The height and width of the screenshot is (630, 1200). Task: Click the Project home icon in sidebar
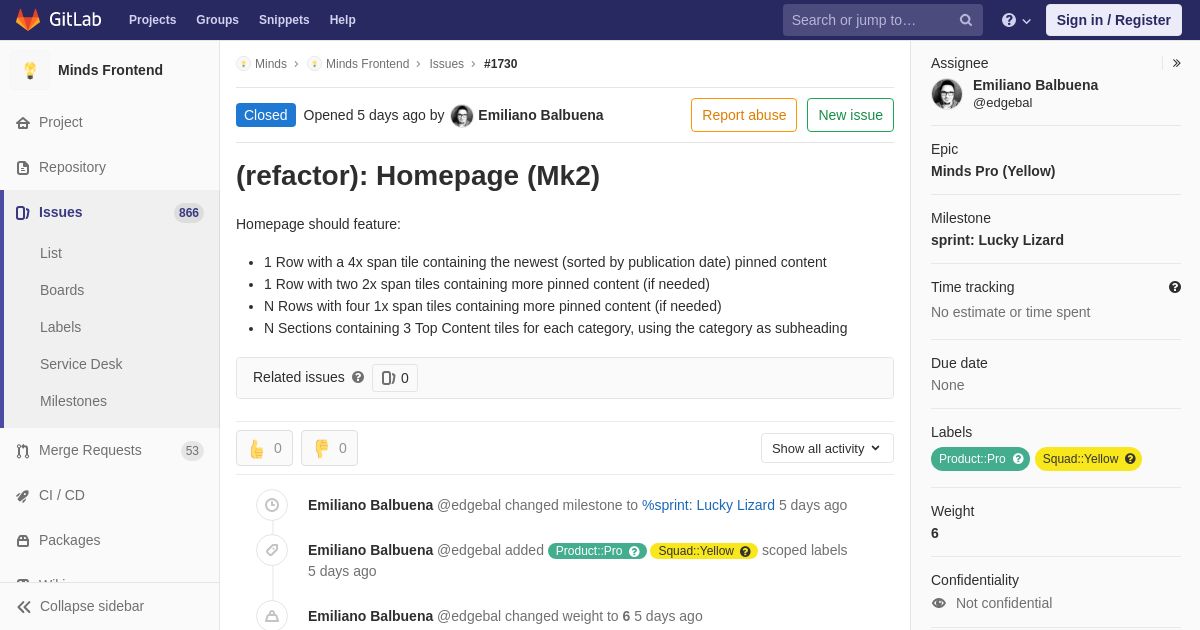point(23,122)
